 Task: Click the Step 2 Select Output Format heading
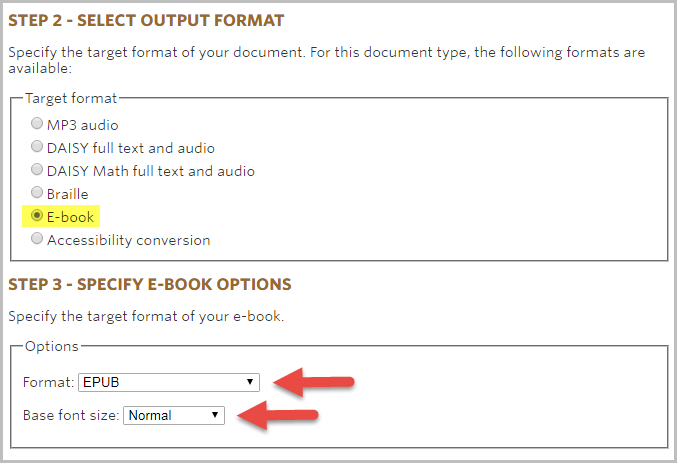146,20
